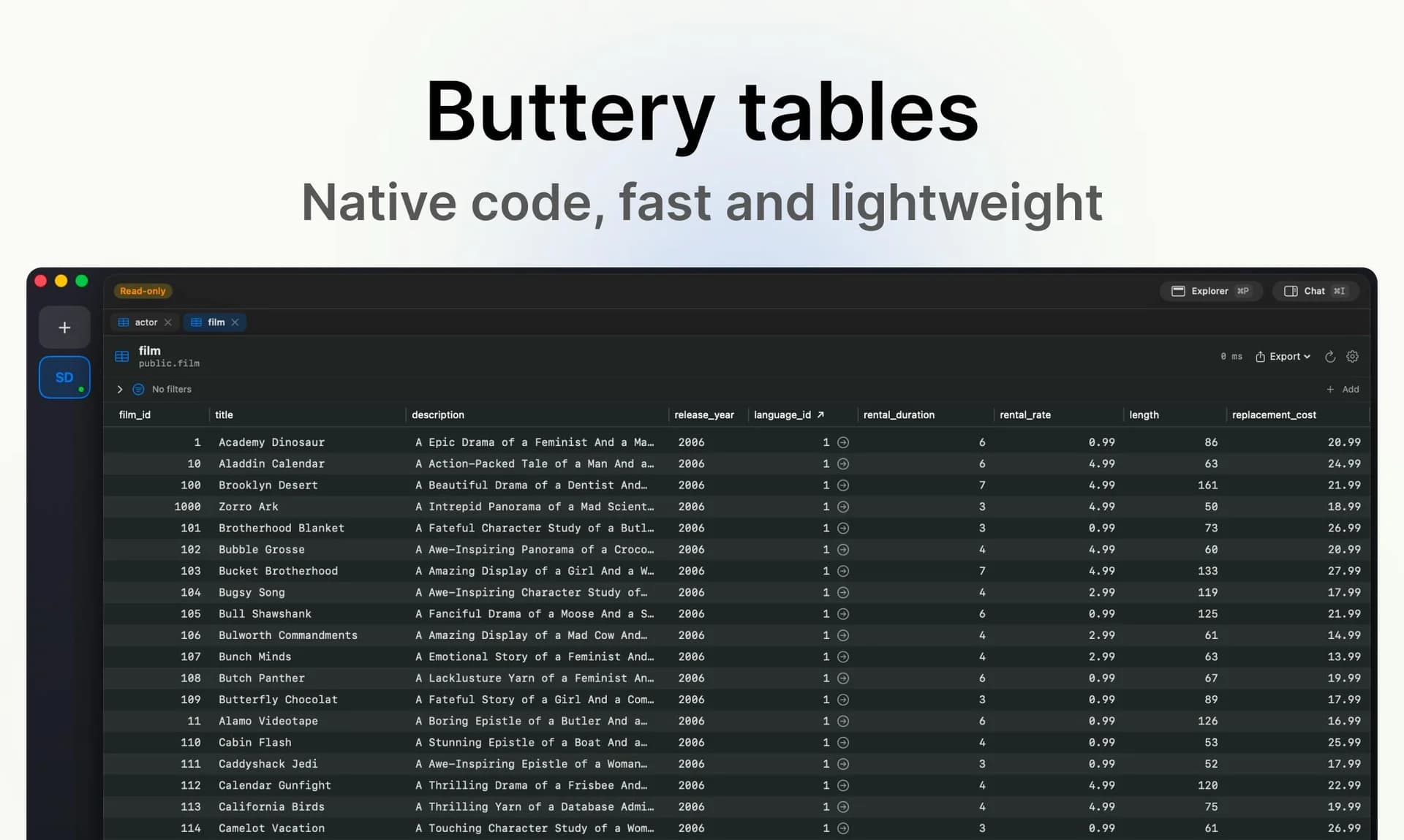Open table settings gear

coord(1352,357)
